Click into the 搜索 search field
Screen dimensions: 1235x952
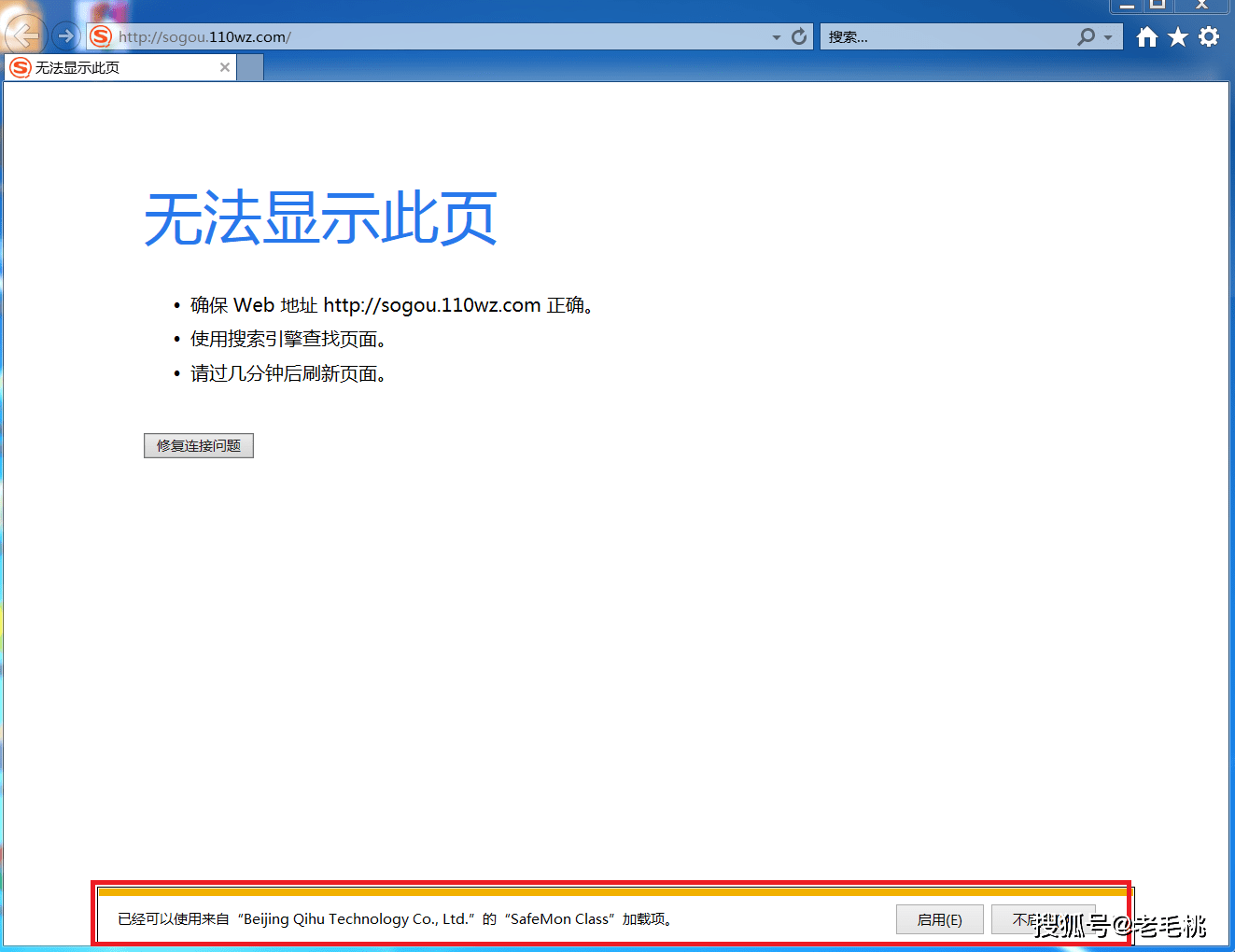943,36
